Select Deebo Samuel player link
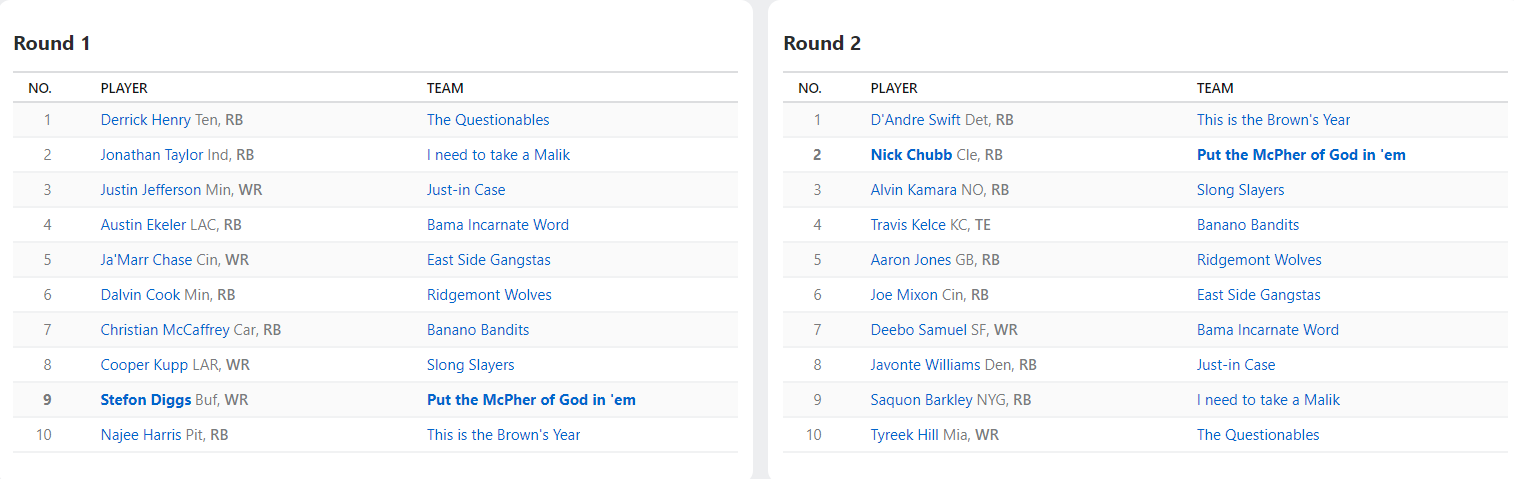Screen dimensions: 1514x479 (x=919, y=330)
